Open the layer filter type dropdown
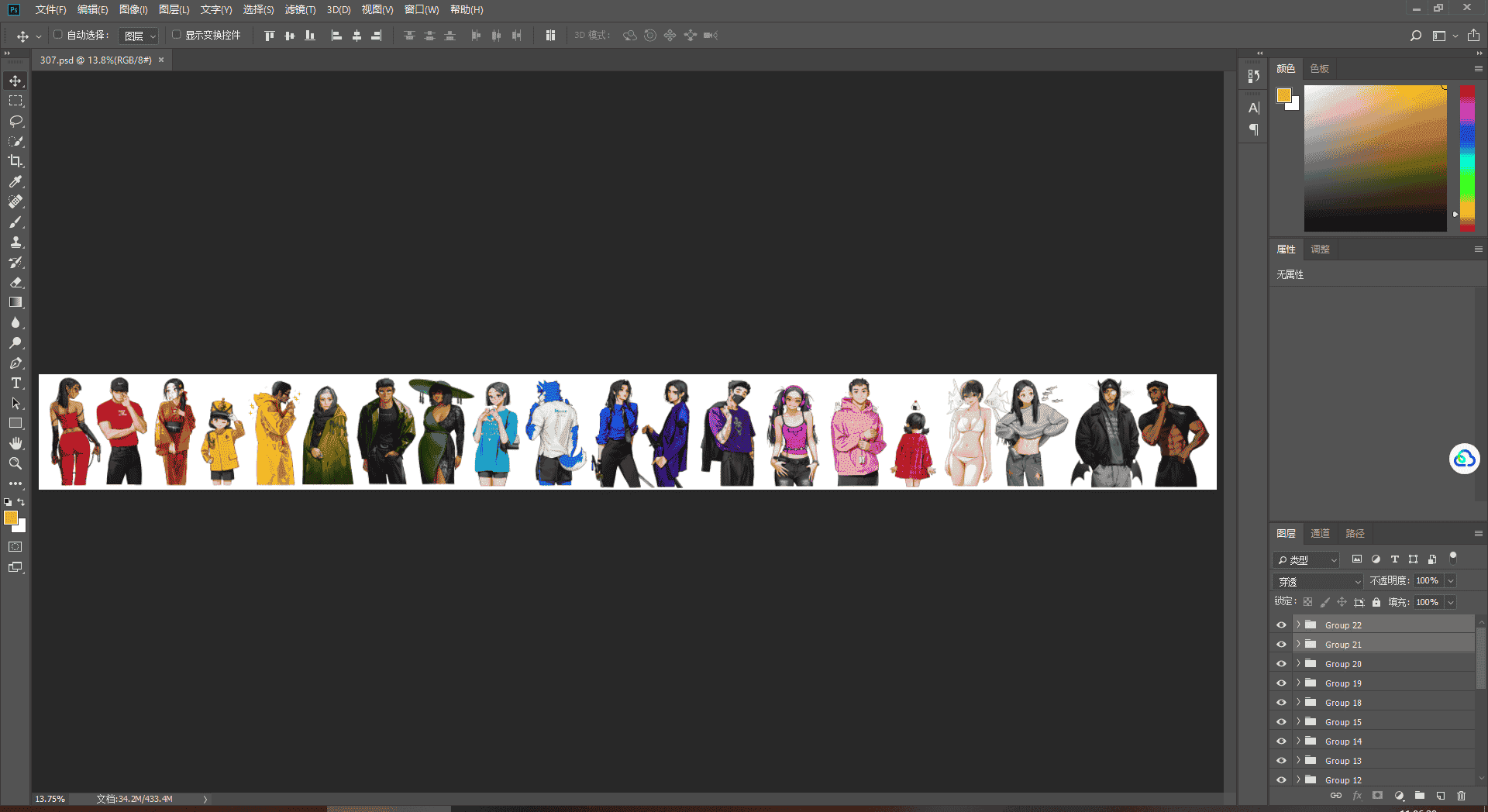Image resolution: width=1488 pixels, height=812 pixels. (x=1307, y=559)
